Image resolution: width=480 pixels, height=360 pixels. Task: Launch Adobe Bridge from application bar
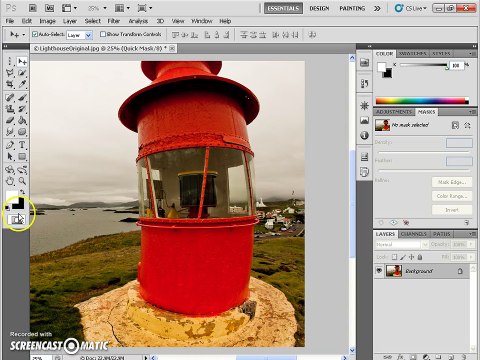tap(33, 8)
